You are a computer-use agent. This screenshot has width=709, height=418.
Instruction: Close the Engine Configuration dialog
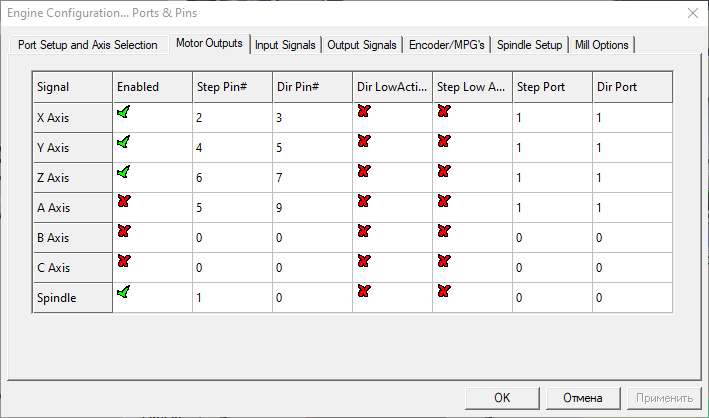[x=691, y=13]
